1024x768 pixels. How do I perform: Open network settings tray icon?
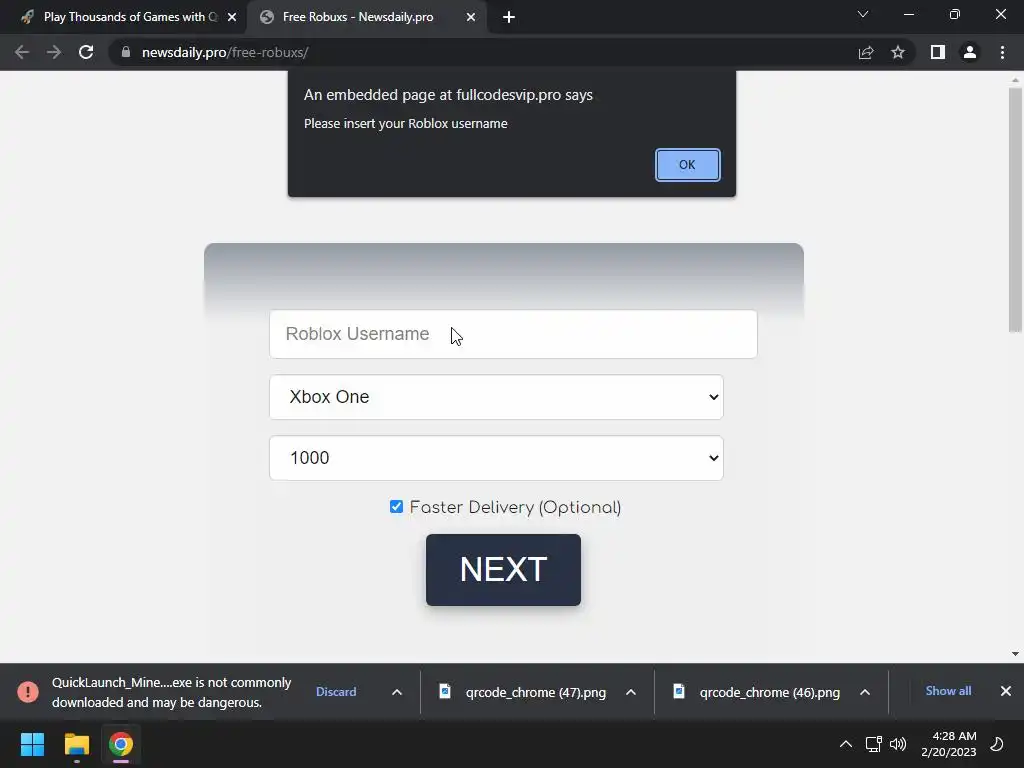pyautogui.click(x=874, y=744)
